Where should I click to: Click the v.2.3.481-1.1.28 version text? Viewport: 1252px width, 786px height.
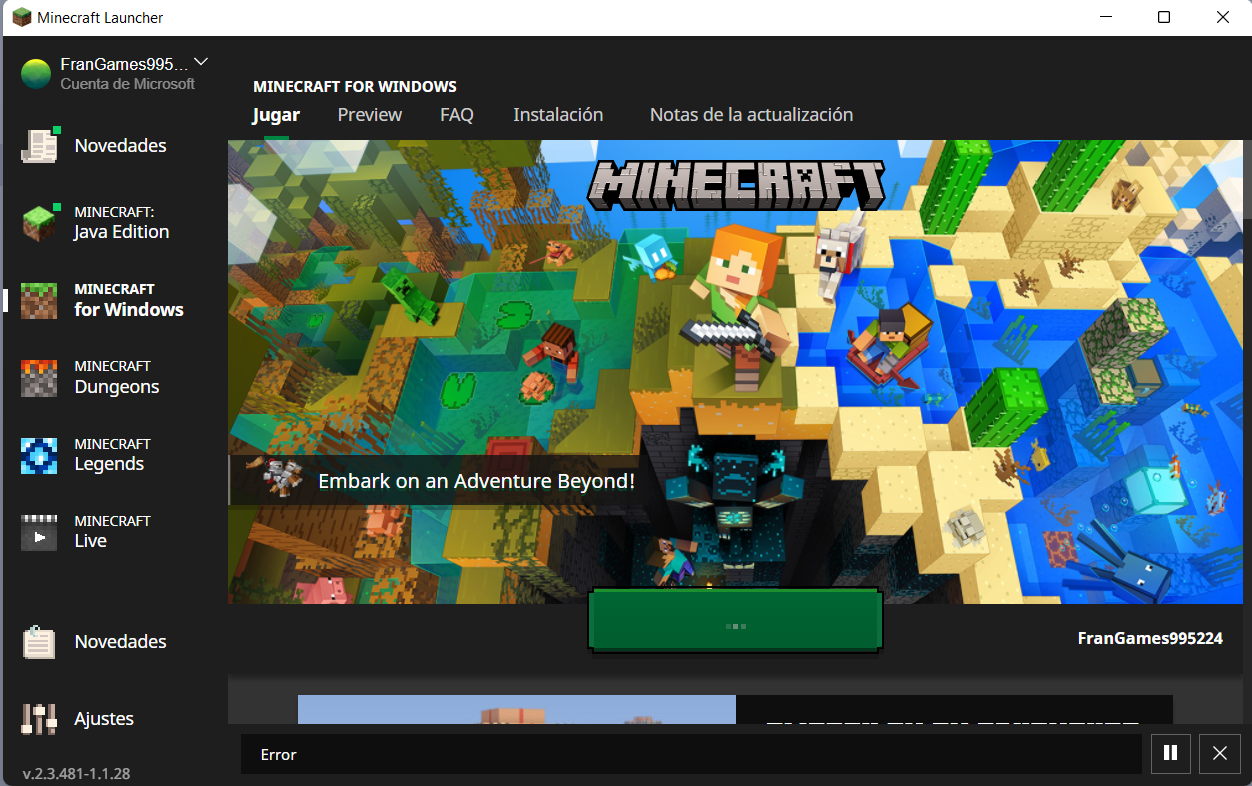76,774
